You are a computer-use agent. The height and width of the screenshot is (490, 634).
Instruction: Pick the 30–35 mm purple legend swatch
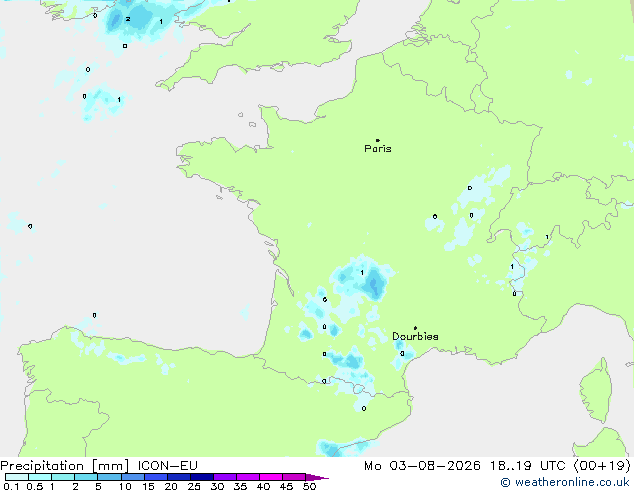225,477
